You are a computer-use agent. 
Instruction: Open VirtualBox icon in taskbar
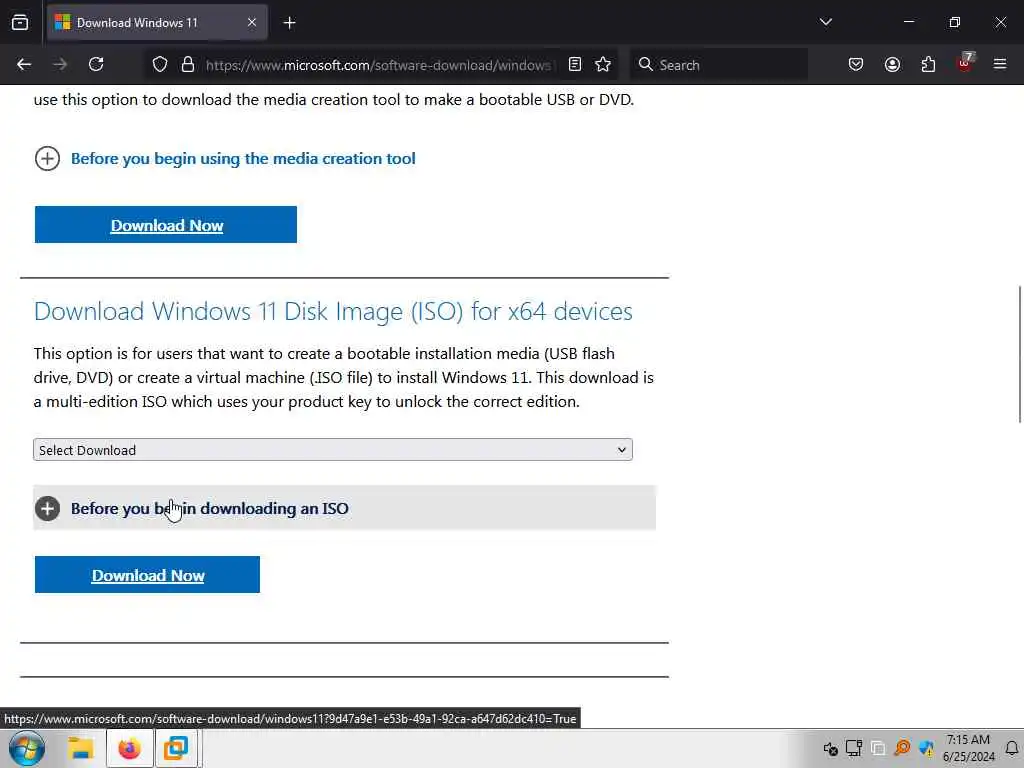click(x=176, y=748)
